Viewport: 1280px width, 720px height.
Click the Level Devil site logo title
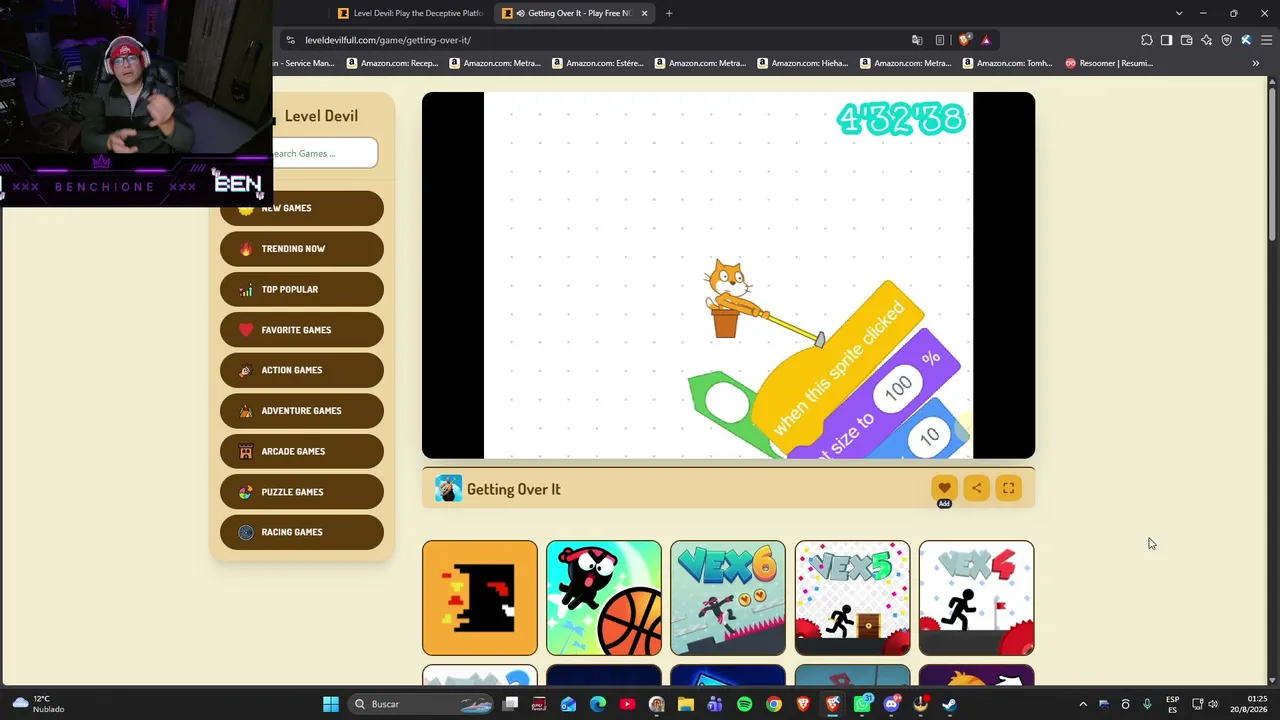[x=321, y=116]
